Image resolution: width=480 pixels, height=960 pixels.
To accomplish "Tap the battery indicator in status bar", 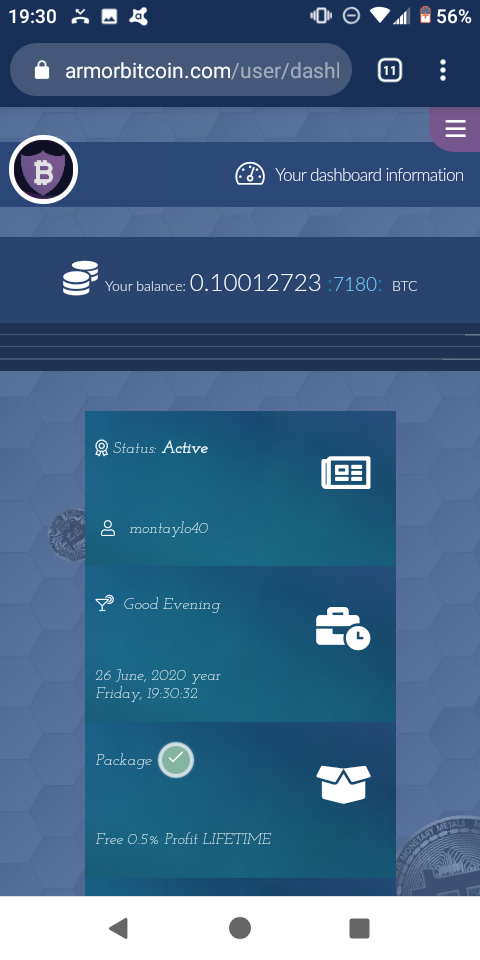I will click(x=425, y=16).
